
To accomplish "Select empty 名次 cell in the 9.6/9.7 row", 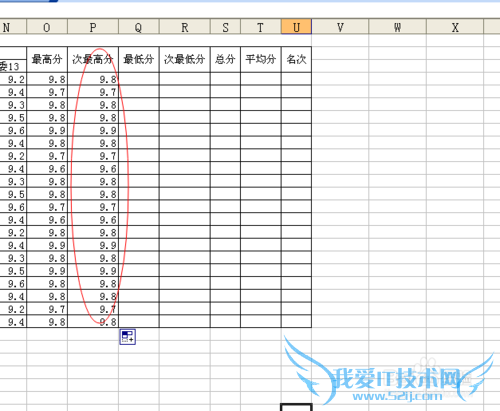I will (x=296, y=207).
